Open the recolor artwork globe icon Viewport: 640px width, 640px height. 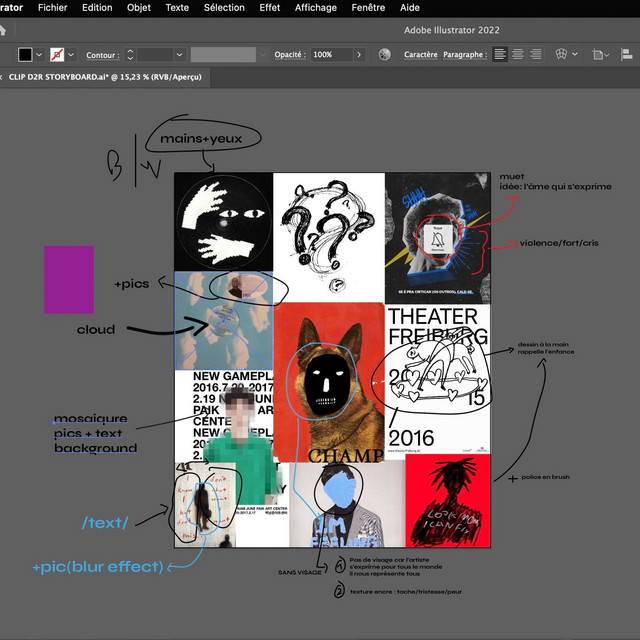pyautogui.click(x=384, y=54)
